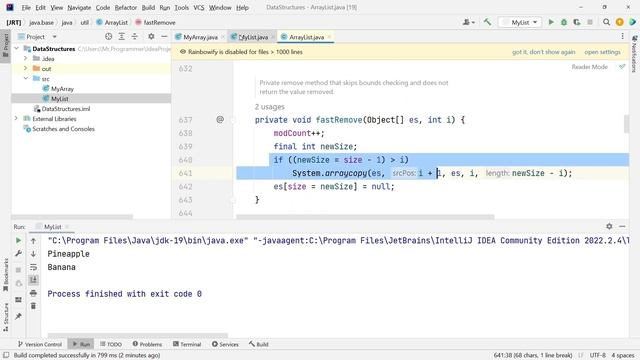Open the MyList run configuration dropdown
This screenshot has height=360, width=640.
[x=520, y=22]
